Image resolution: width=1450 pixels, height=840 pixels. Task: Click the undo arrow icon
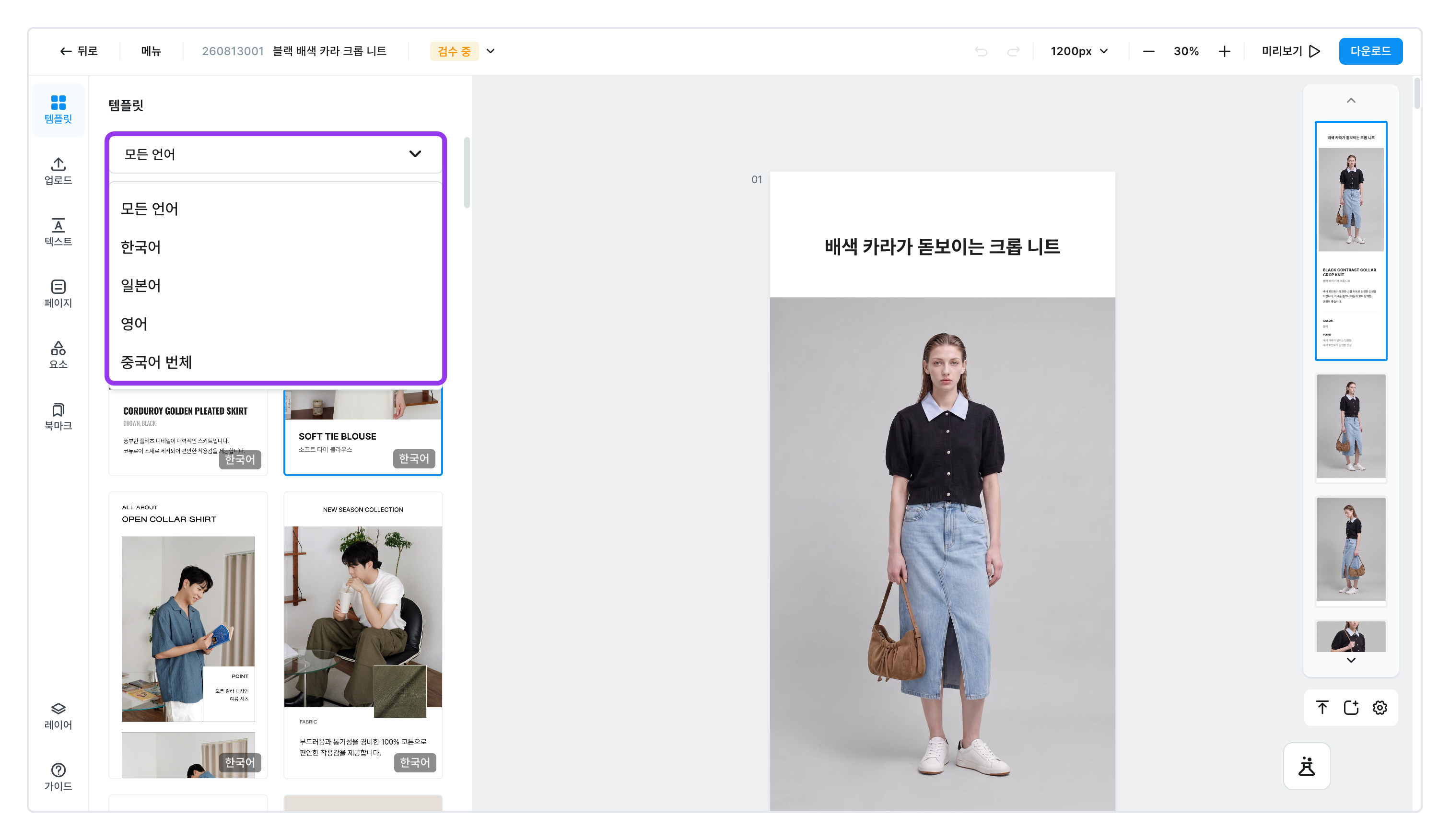(981, 51)
